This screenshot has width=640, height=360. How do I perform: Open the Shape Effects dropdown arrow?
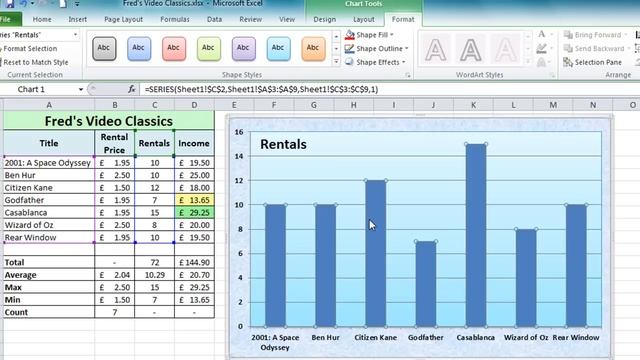(x=404, y=62)
